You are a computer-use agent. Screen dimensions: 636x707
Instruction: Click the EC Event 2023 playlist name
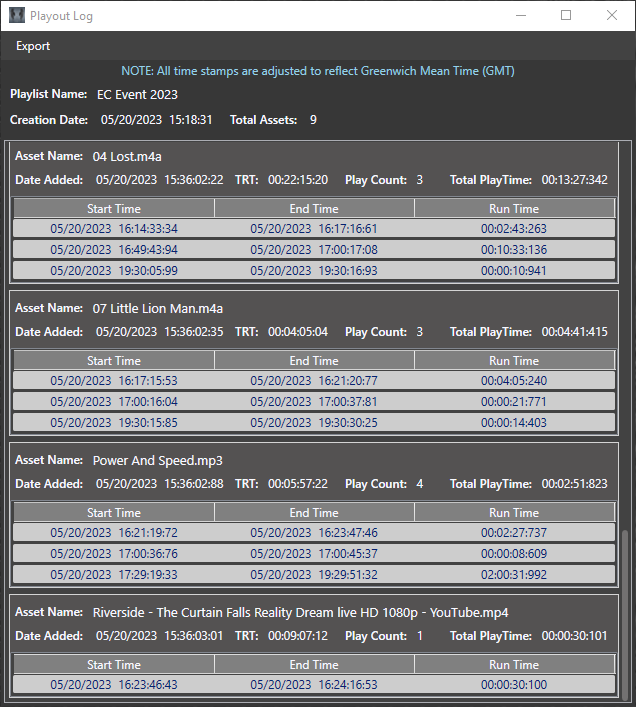(137, 95)
